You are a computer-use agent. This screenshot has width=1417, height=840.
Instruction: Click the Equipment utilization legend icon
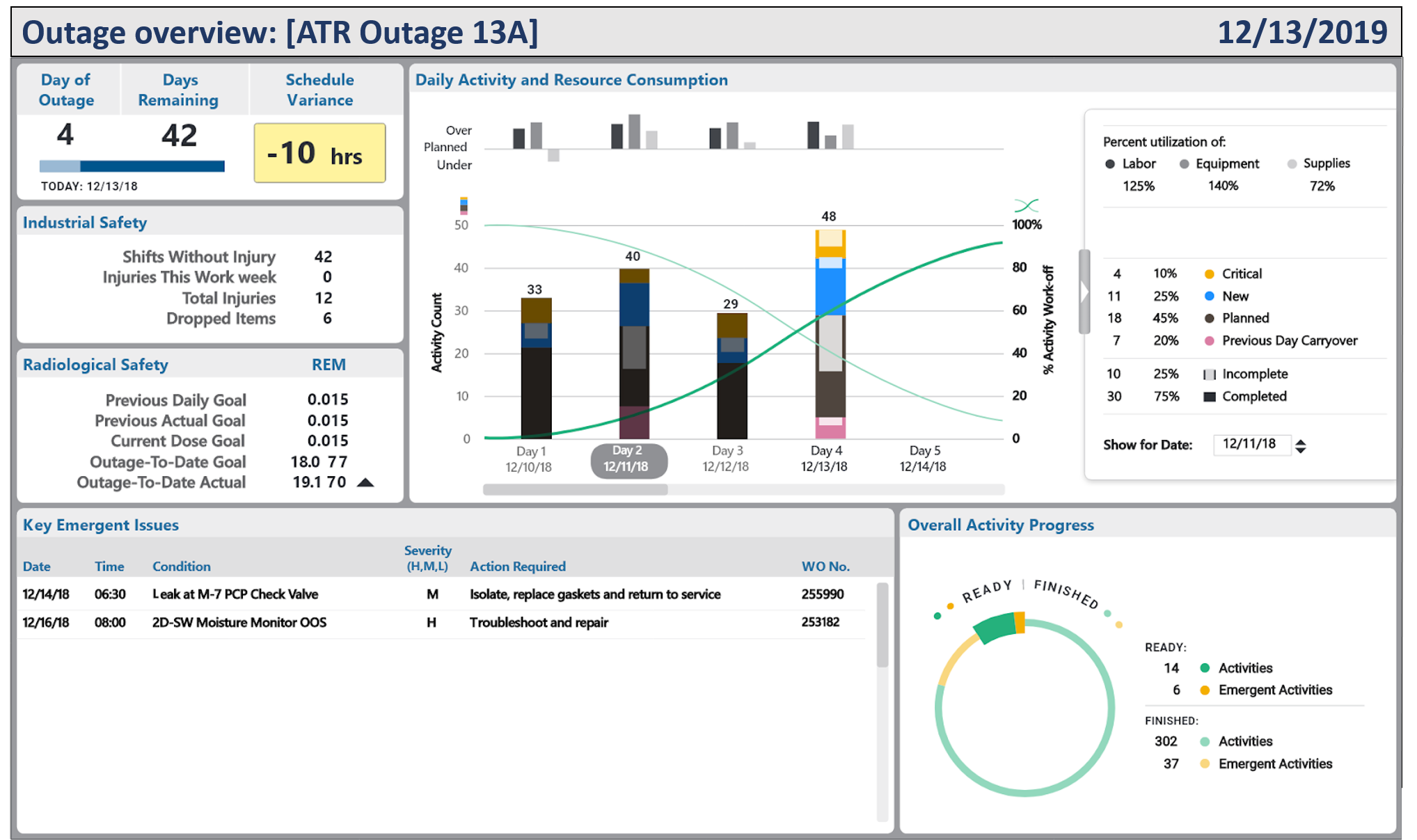(1183, 164)
